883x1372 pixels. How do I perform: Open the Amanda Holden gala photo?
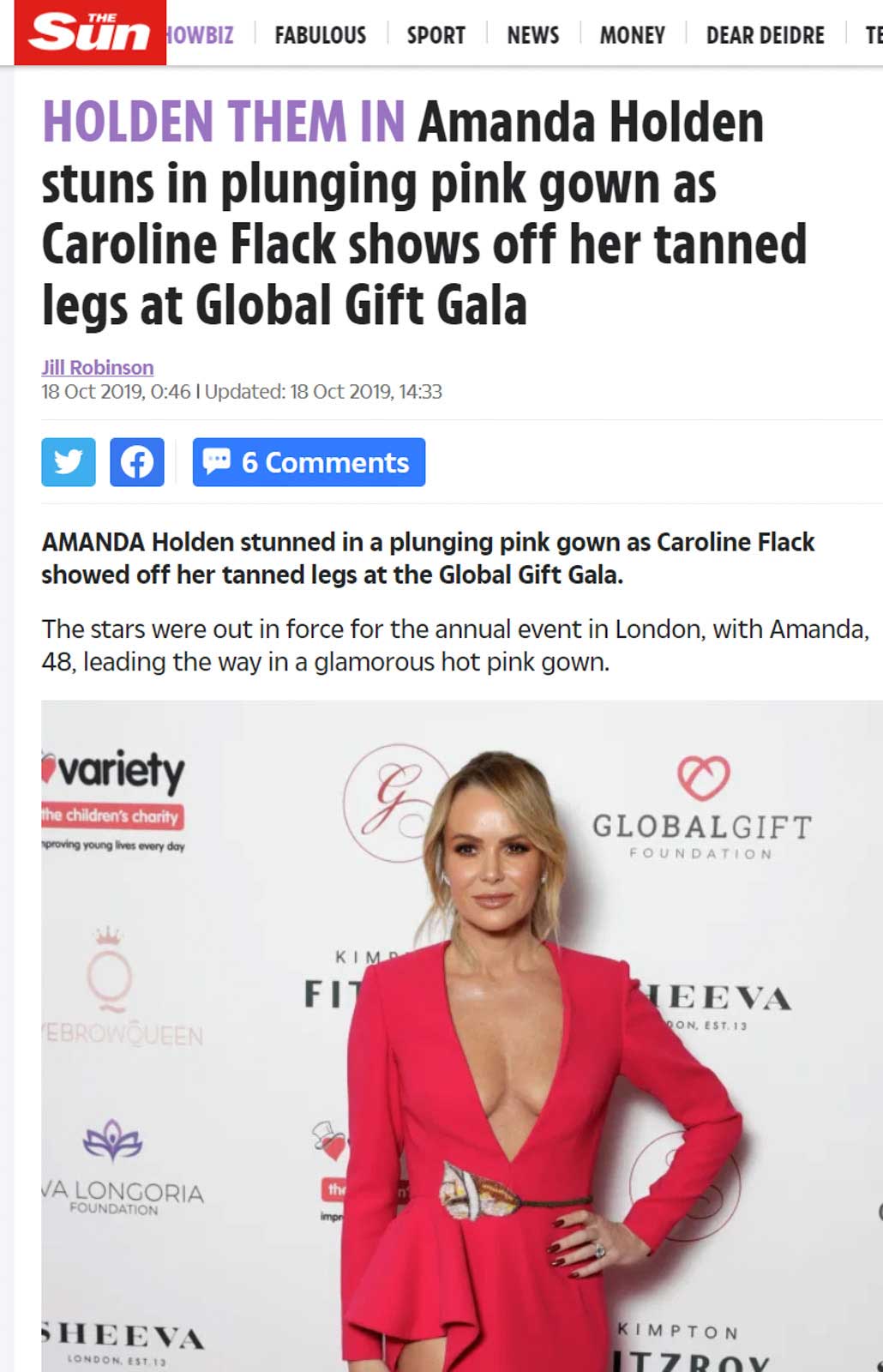pos(462,1036)
